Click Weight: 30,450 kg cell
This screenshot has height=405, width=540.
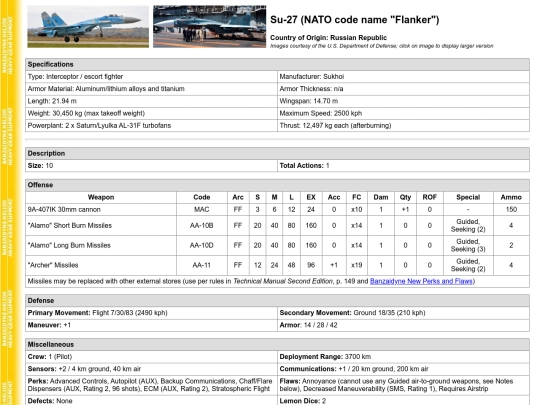(x=151, y=113)
